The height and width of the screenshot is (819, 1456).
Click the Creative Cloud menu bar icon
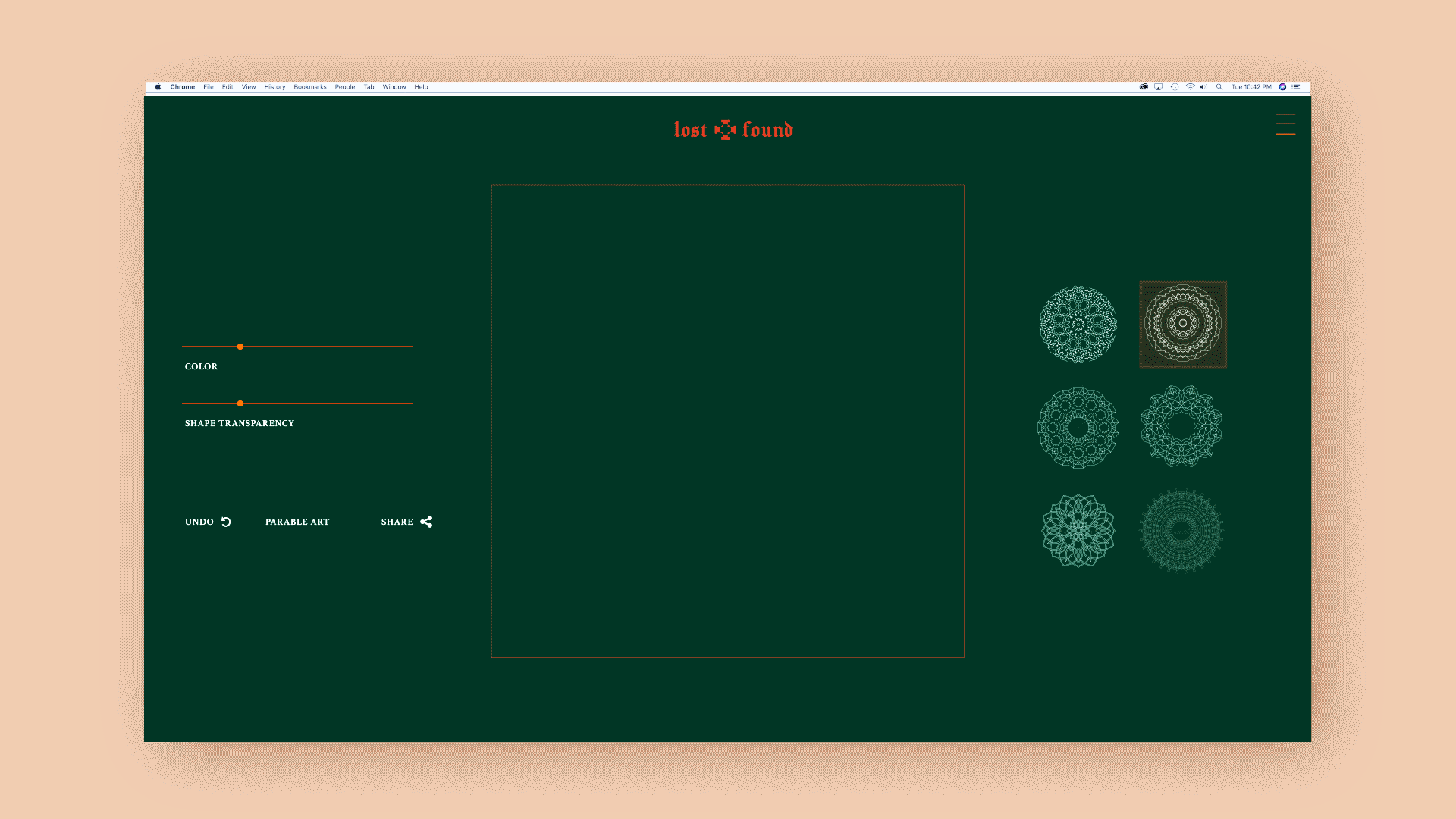pyautogui.click(x=1144, y=87)
